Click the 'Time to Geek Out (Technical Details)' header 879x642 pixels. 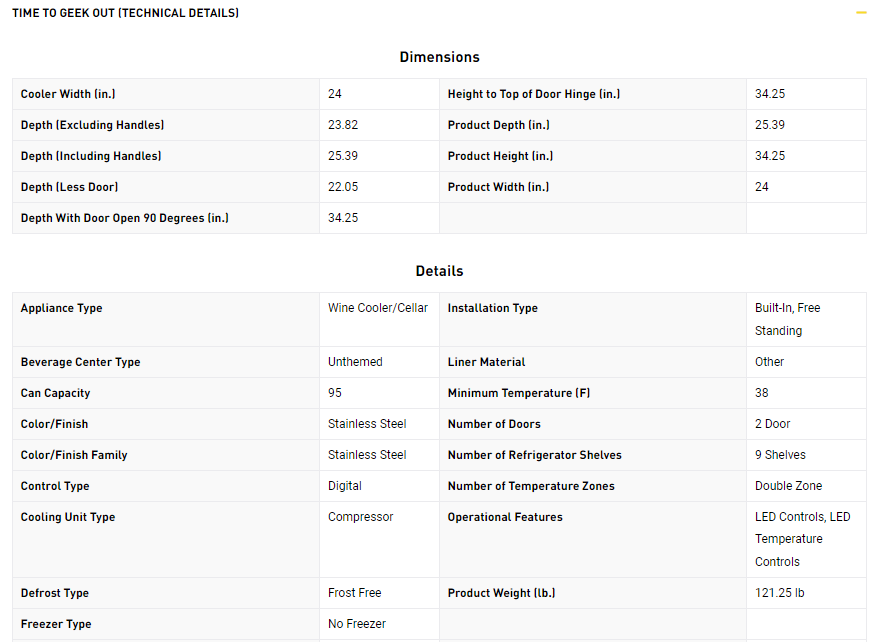coord(125,13)
